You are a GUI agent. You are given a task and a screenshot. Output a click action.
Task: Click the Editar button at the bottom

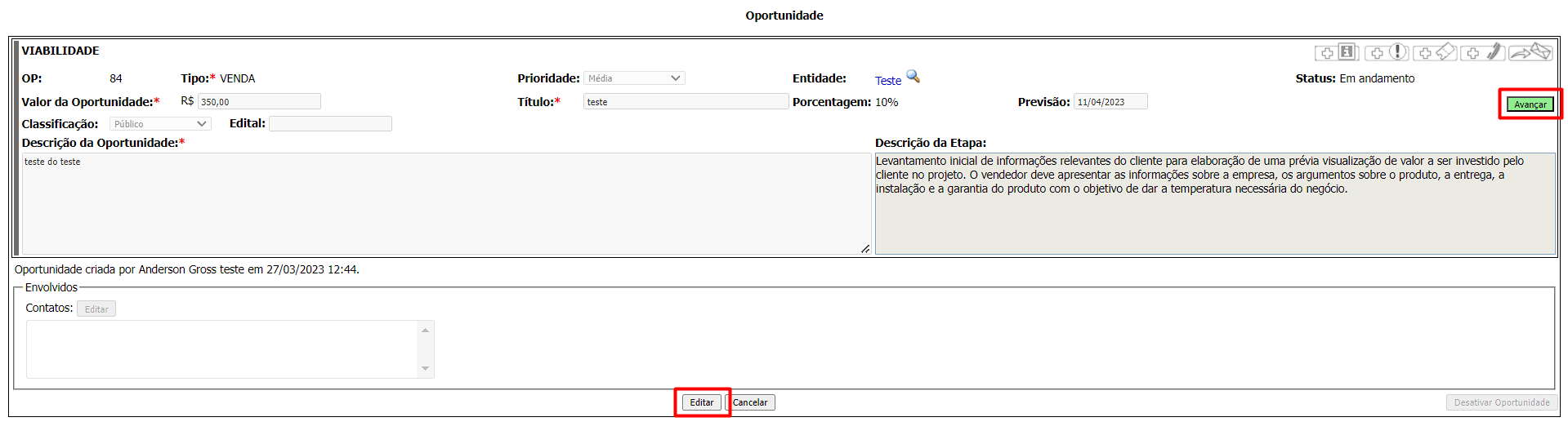(x=701, y=402)
